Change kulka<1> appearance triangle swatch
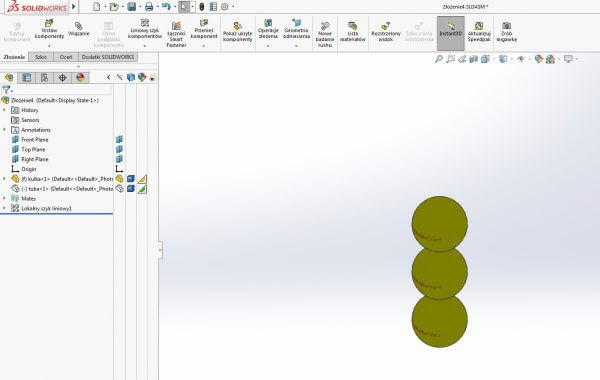The image size is (600, 380). coord(142,179)
